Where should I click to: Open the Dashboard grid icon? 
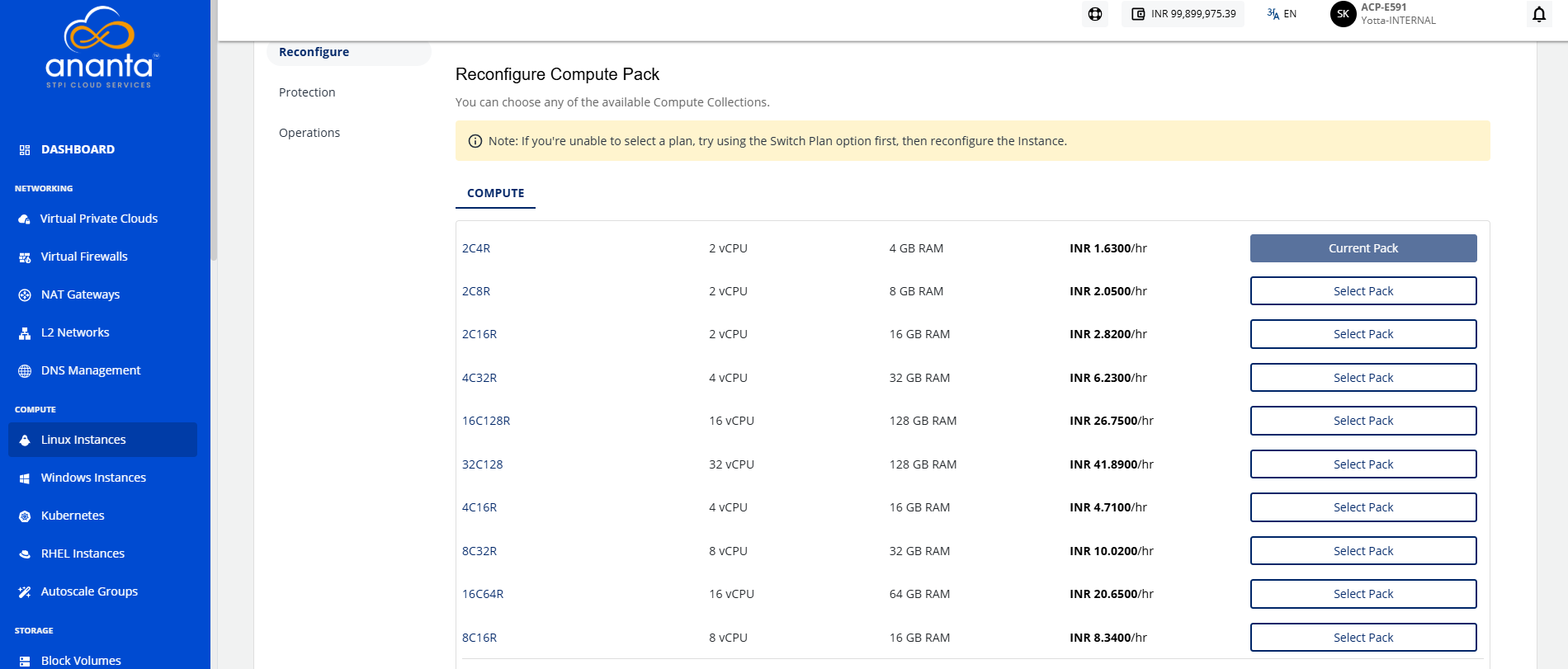point(25,150)
